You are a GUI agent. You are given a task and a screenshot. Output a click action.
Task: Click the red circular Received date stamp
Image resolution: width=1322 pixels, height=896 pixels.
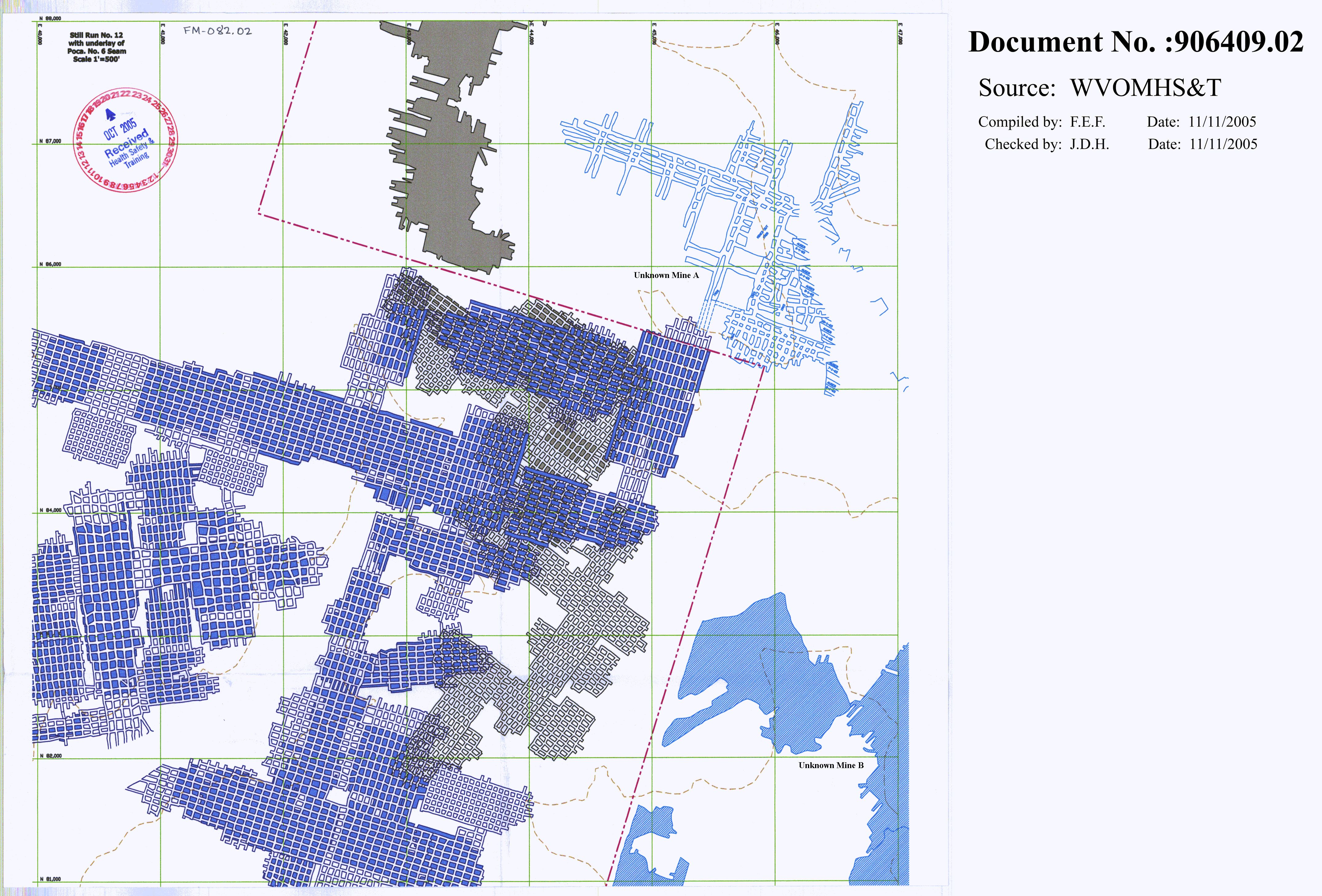click(126, 141)
